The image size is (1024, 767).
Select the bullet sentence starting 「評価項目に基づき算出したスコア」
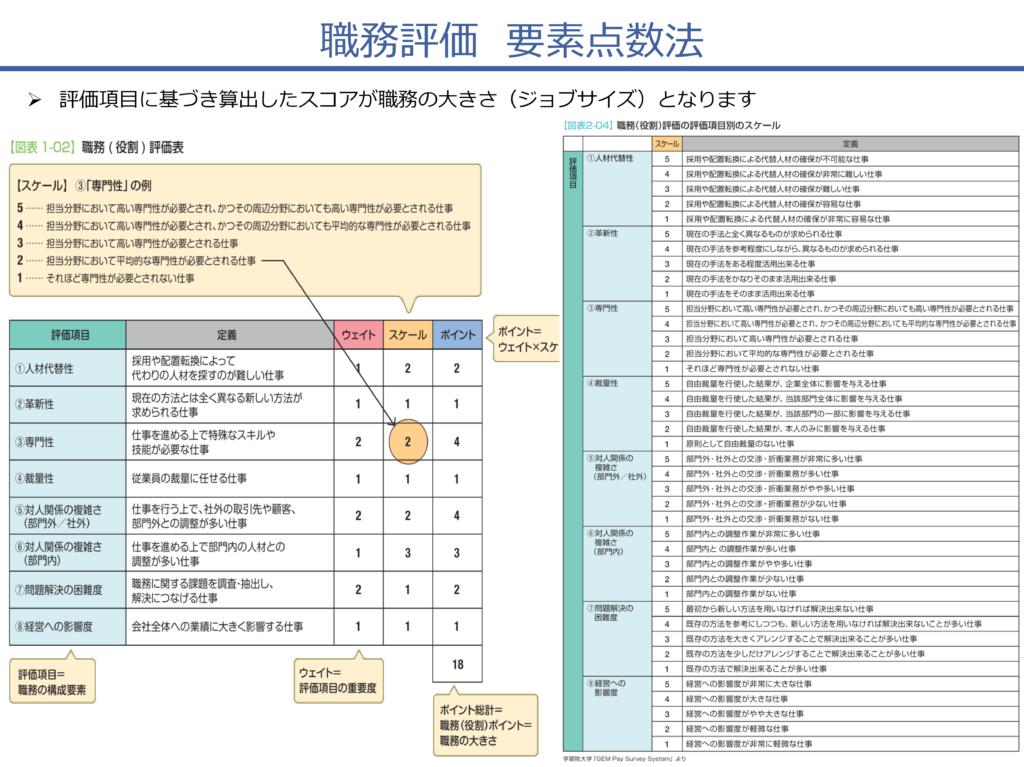click(408, 99)
